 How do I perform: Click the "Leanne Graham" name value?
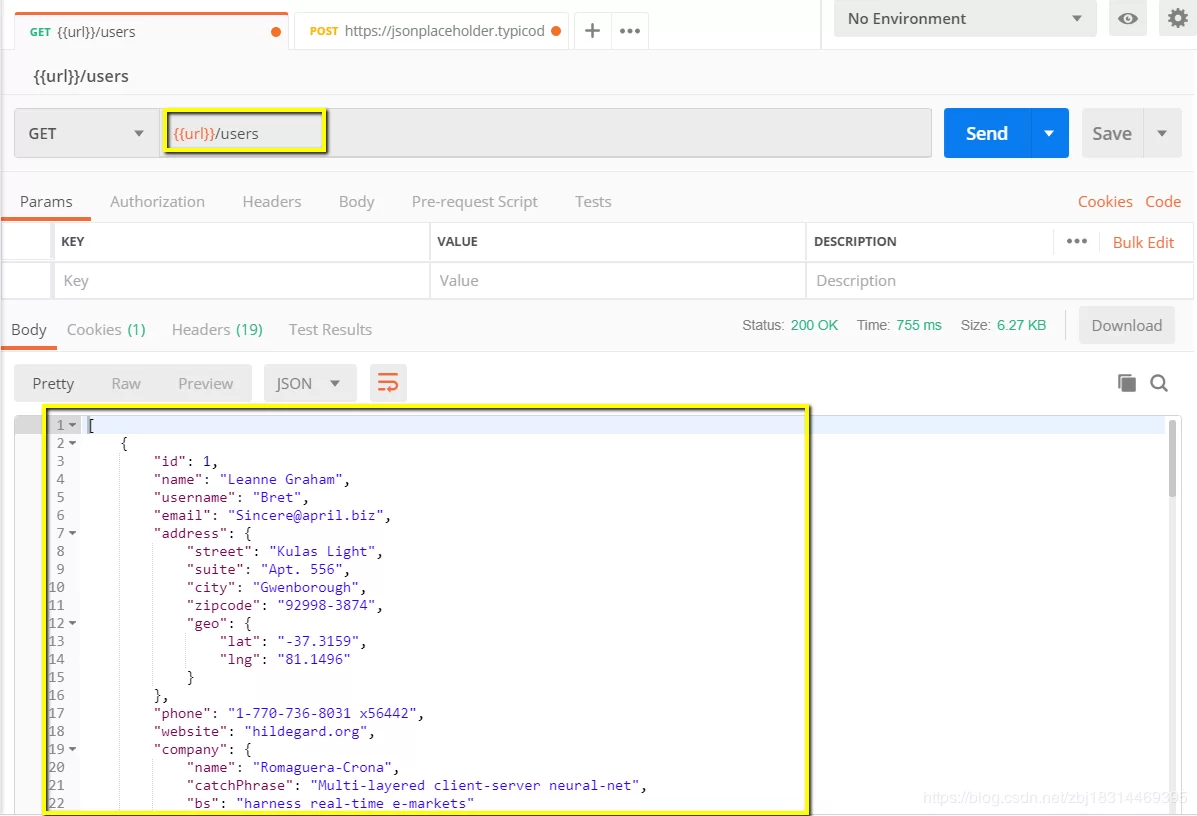click(281, 479)
